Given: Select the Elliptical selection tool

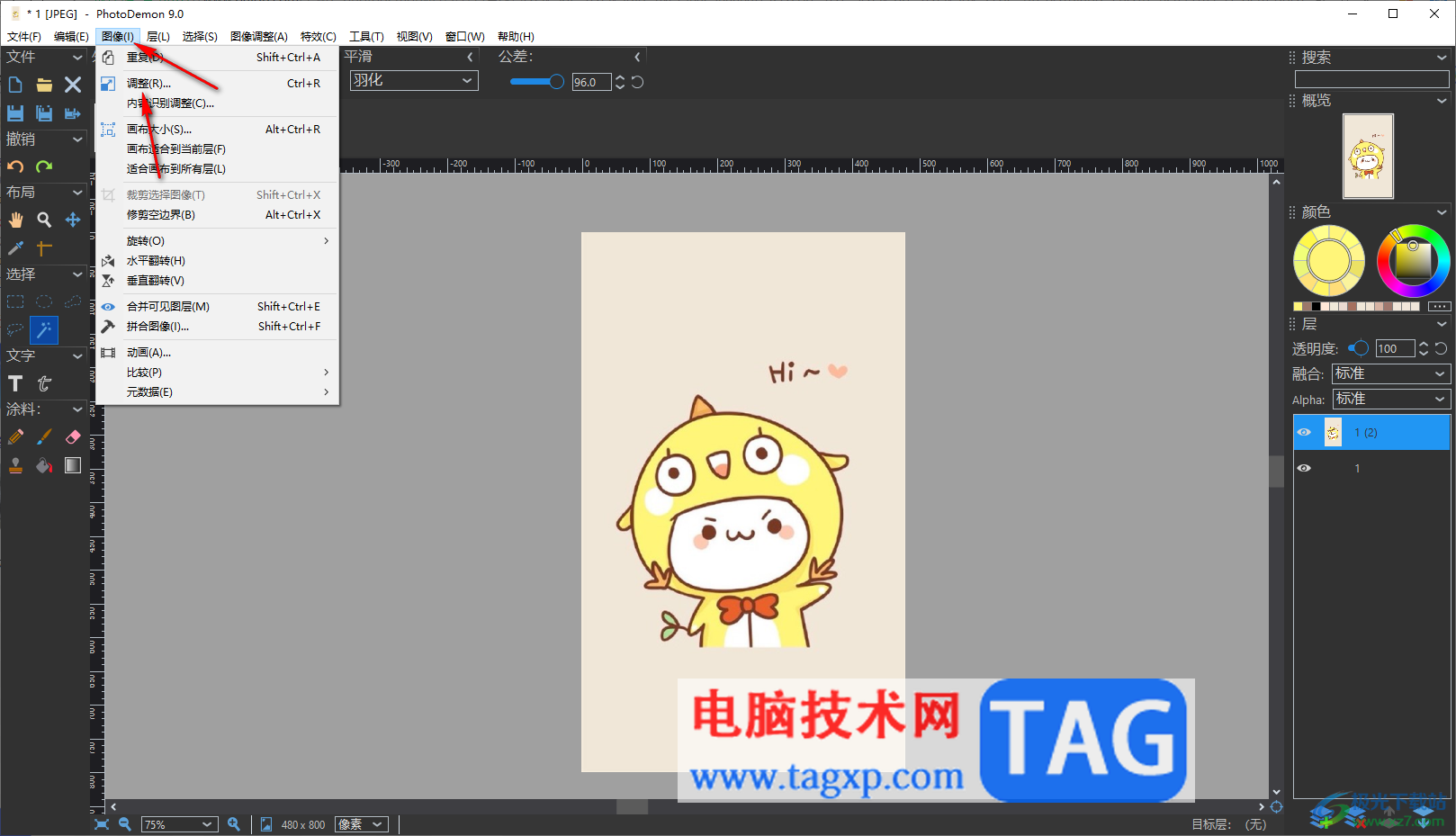Looking at the screenshot, I should tap(44, 301).
